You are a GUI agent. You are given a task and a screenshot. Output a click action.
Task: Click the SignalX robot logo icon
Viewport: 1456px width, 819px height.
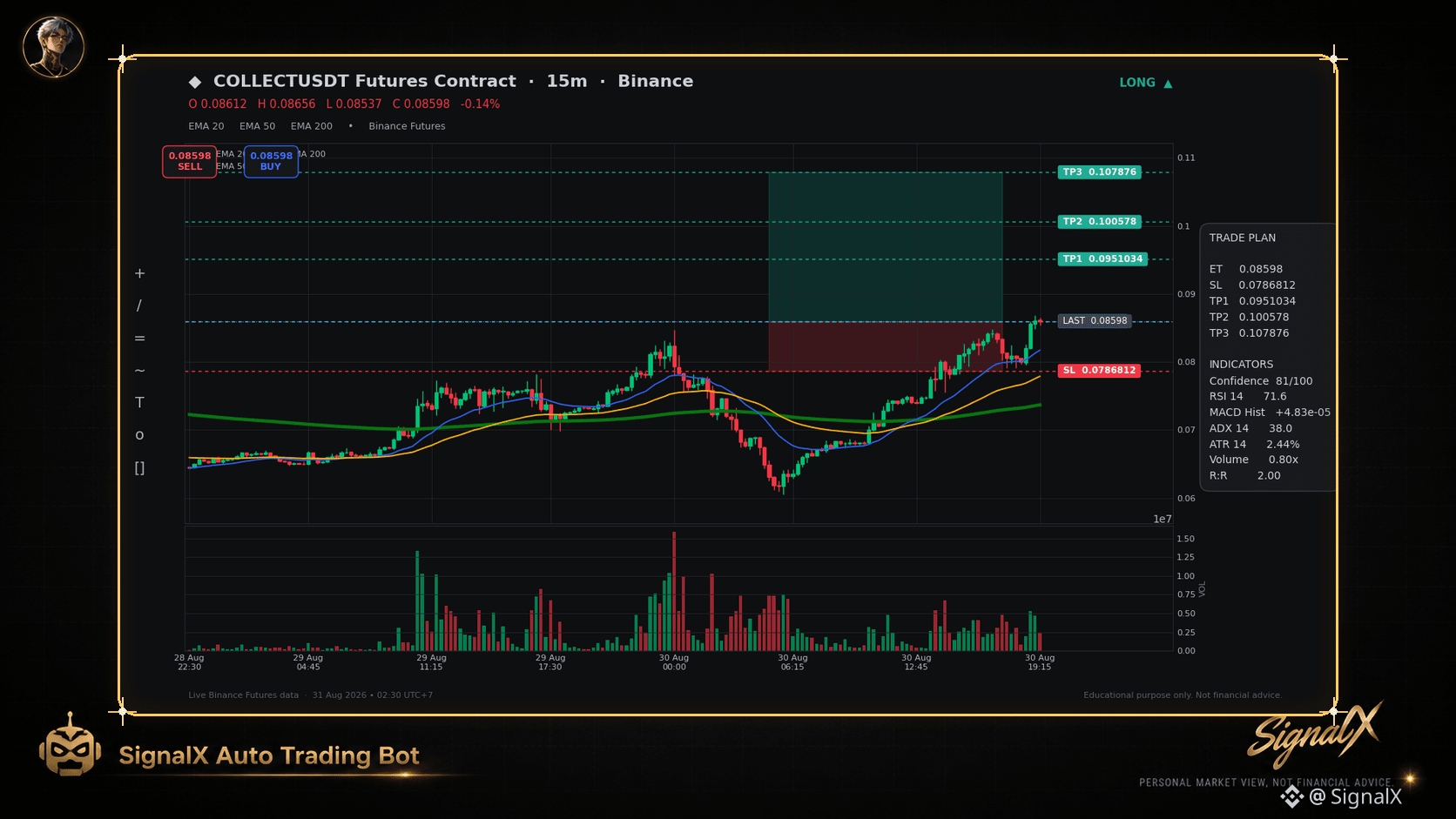tap(70, 745)
